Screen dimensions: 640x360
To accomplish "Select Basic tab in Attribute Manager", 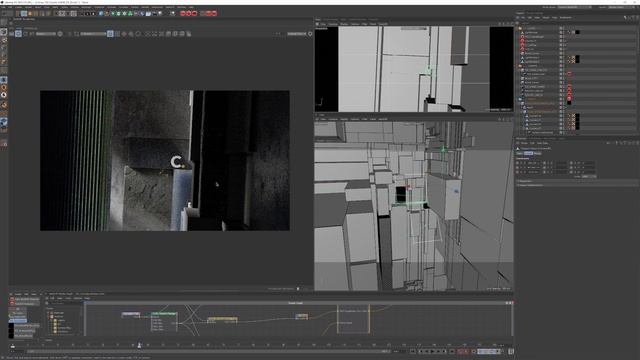I will tap(519, 153).
